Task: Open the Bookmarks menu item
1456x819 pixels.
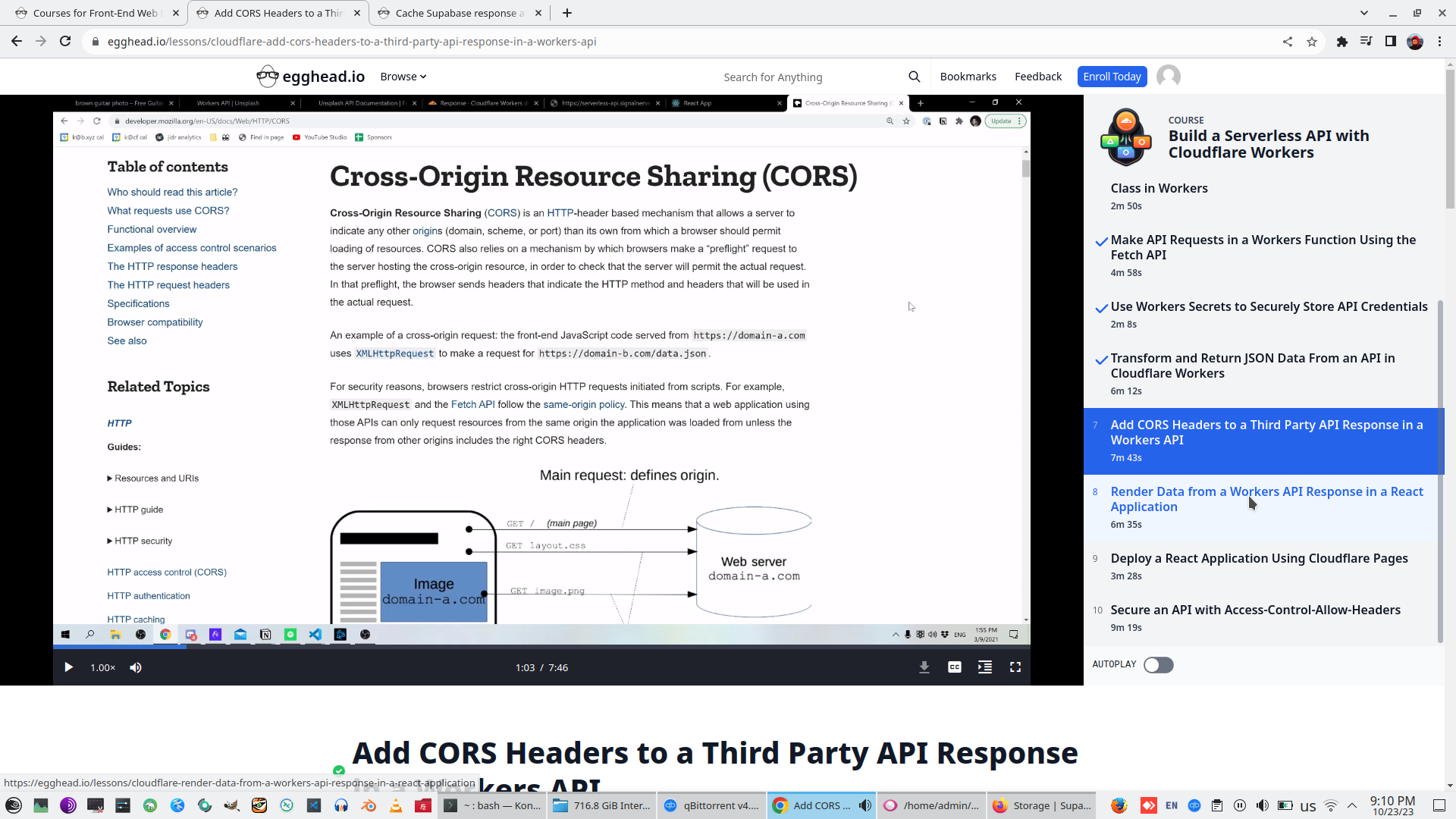Action: [968, 77]
